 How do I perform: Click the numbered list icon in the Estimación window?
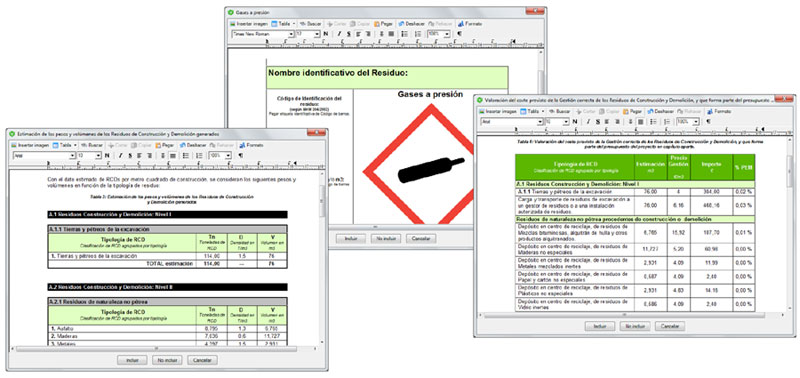point(198,156)
